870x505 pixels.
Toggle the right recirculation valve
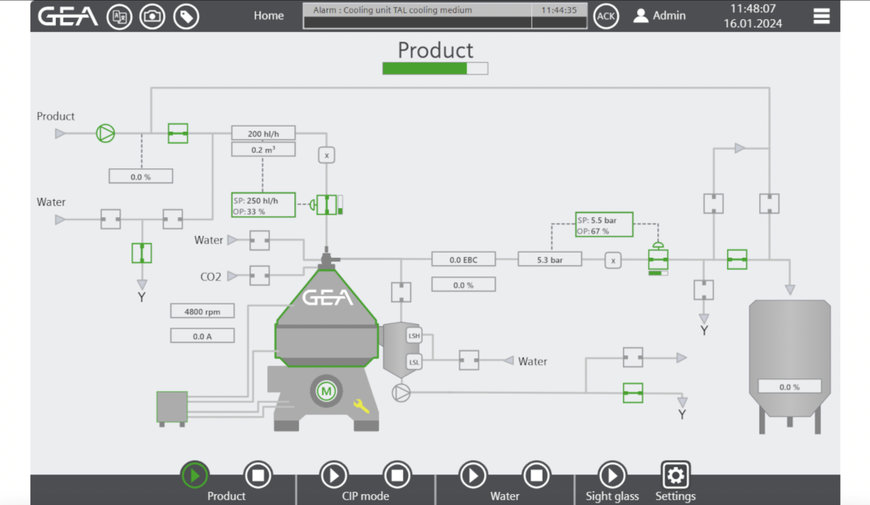point(769,204)
